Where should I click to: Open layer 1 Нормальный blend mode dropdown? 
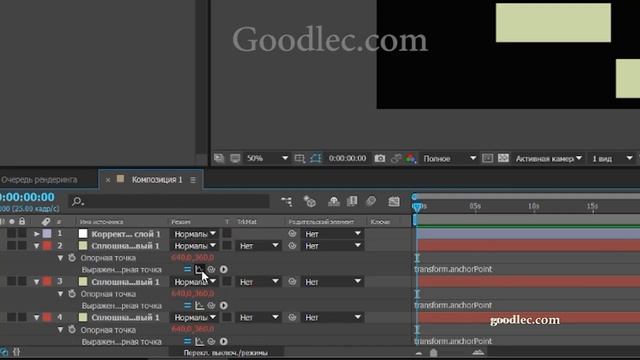click(194, 234)
